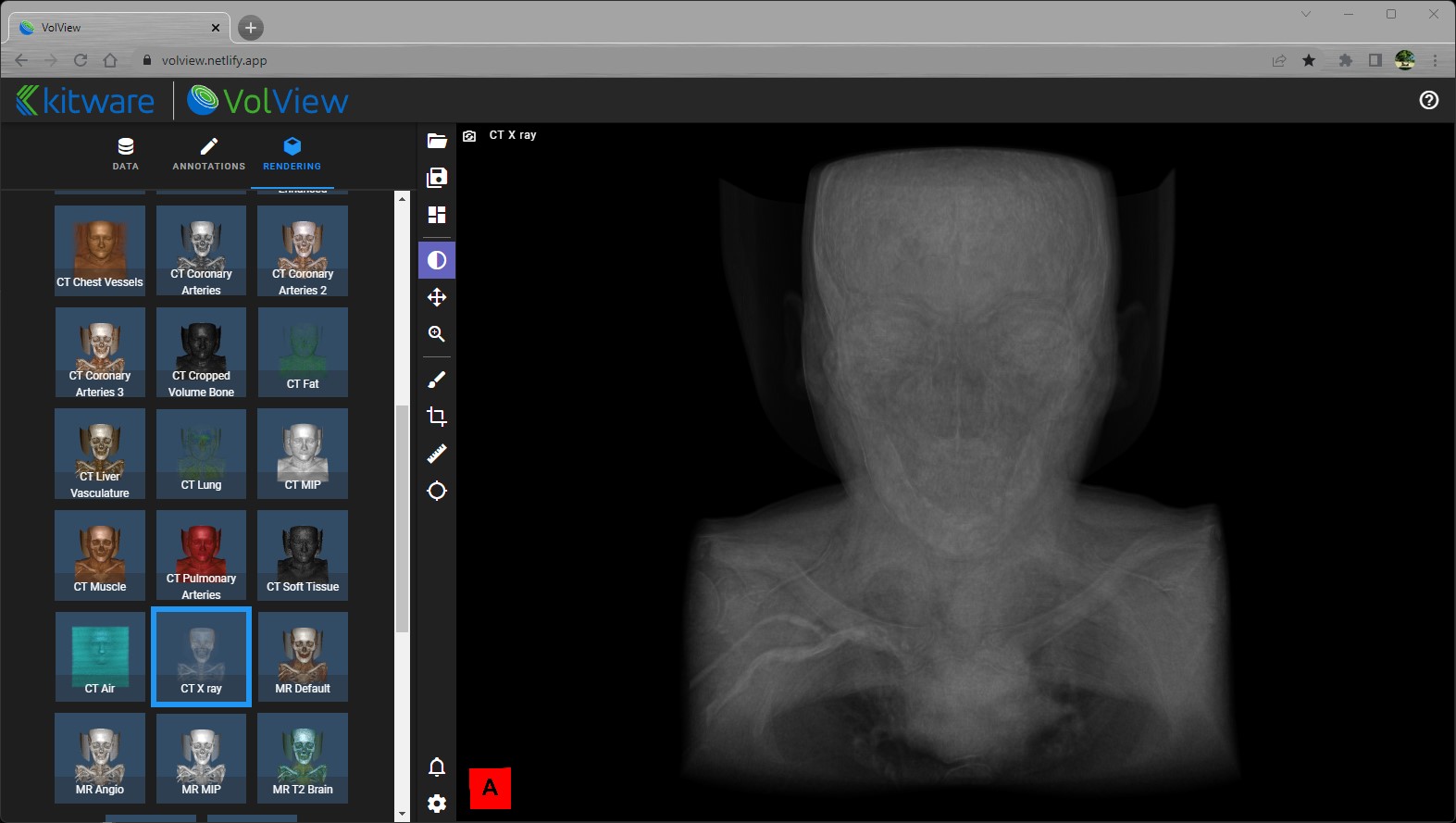Viewport: 1456px width, 823px height.
Task: Choose the MR T2 Brain preset
Action: [303, 758]
